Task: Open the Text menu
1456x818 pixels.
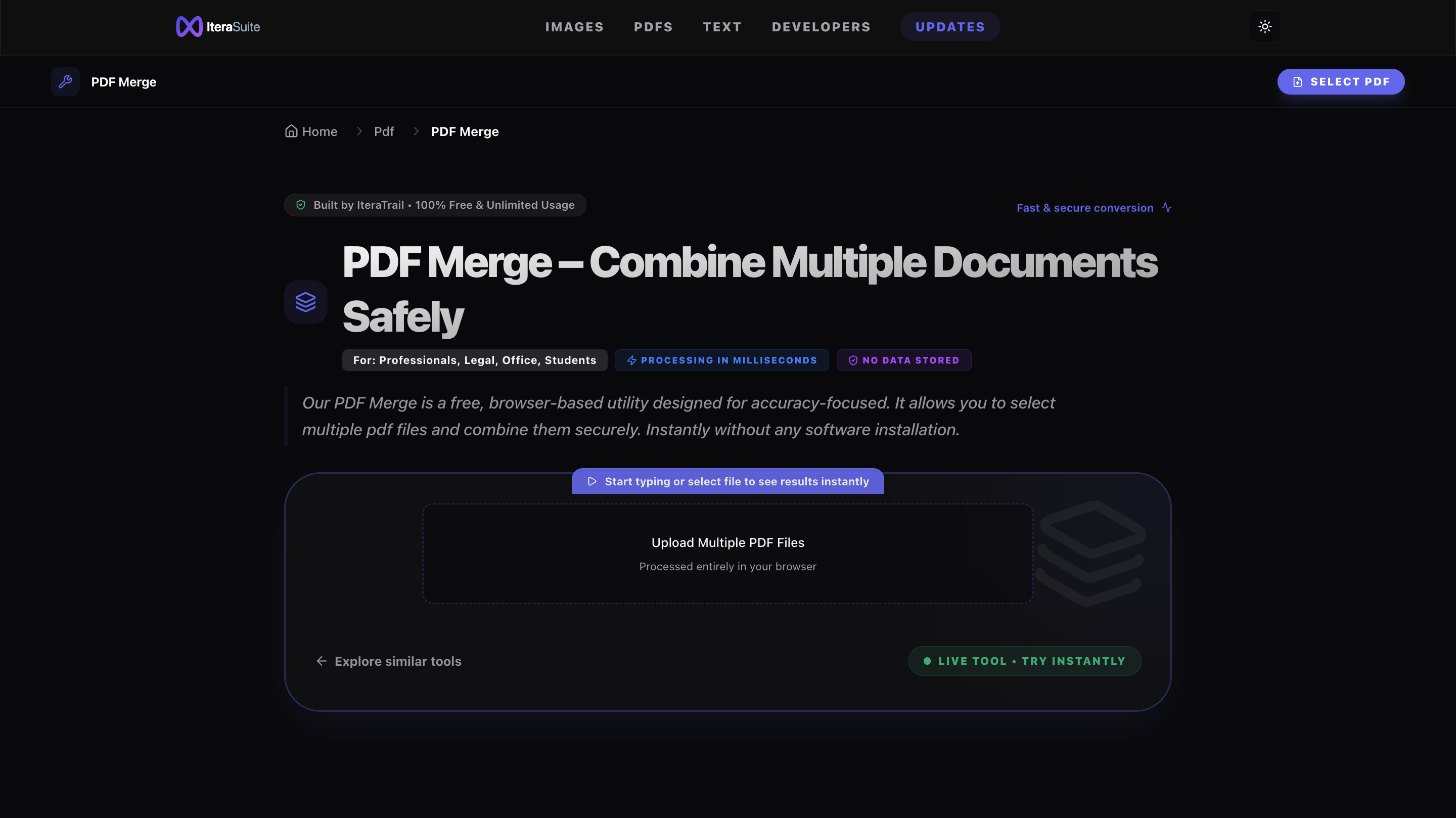Action: coord(722,27)
